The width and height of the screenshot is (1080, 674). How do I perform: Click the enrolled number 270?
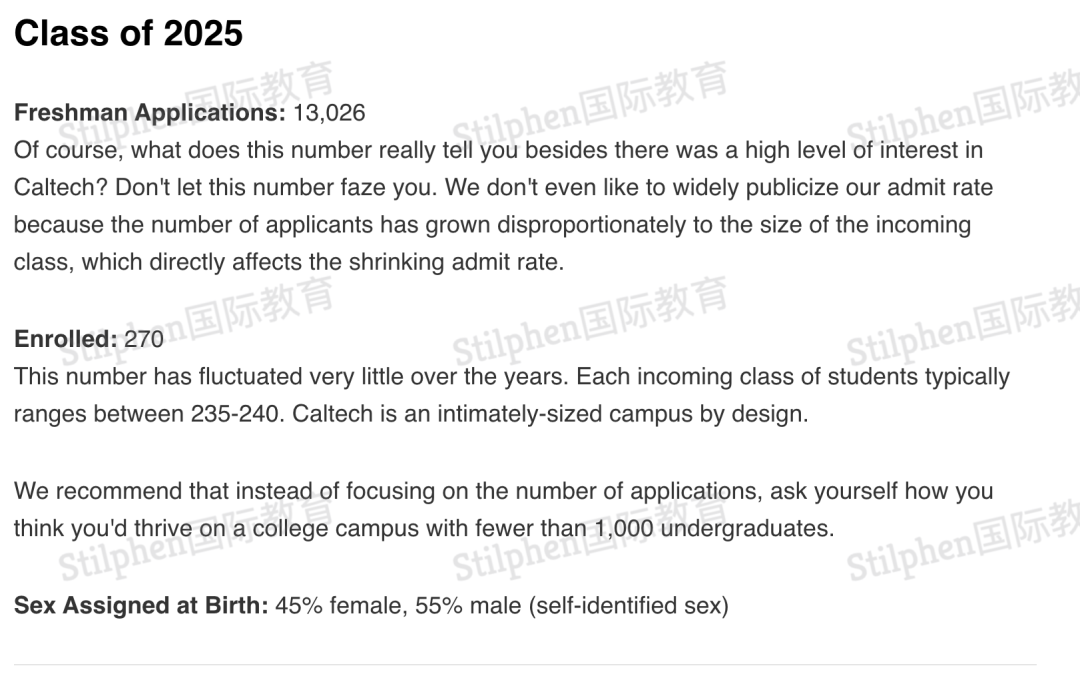pyautogui.click(x=144, y=339)
